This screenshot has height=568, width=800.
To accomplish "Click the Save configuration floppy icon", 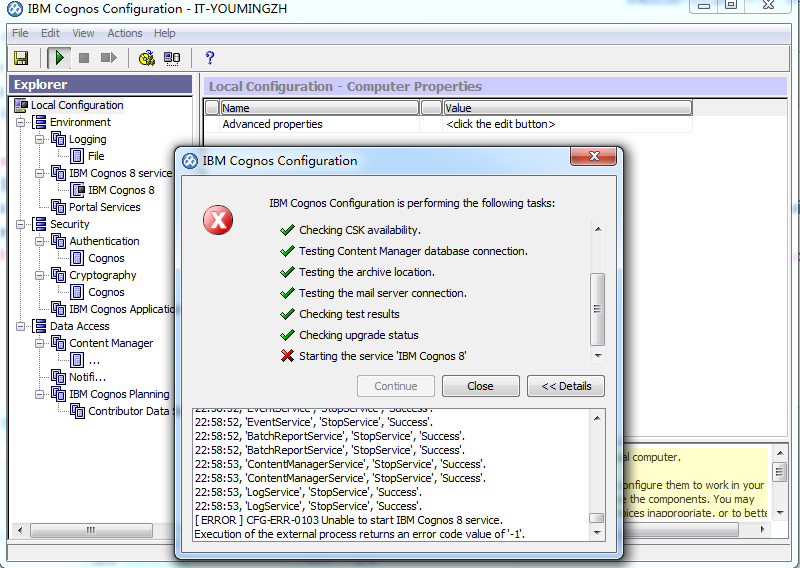I will point(21,58).
